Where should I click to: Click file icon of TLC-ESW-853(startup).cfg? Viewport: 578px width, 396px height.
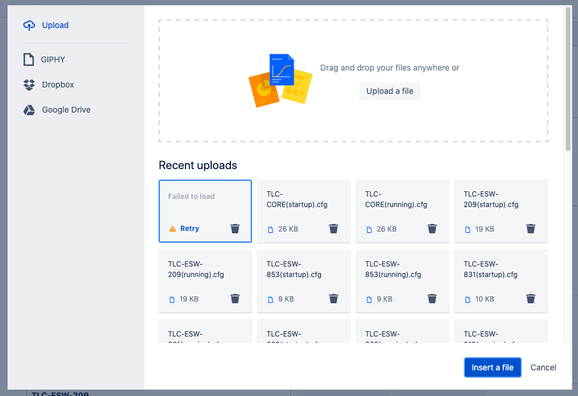[x=271, y=300]
